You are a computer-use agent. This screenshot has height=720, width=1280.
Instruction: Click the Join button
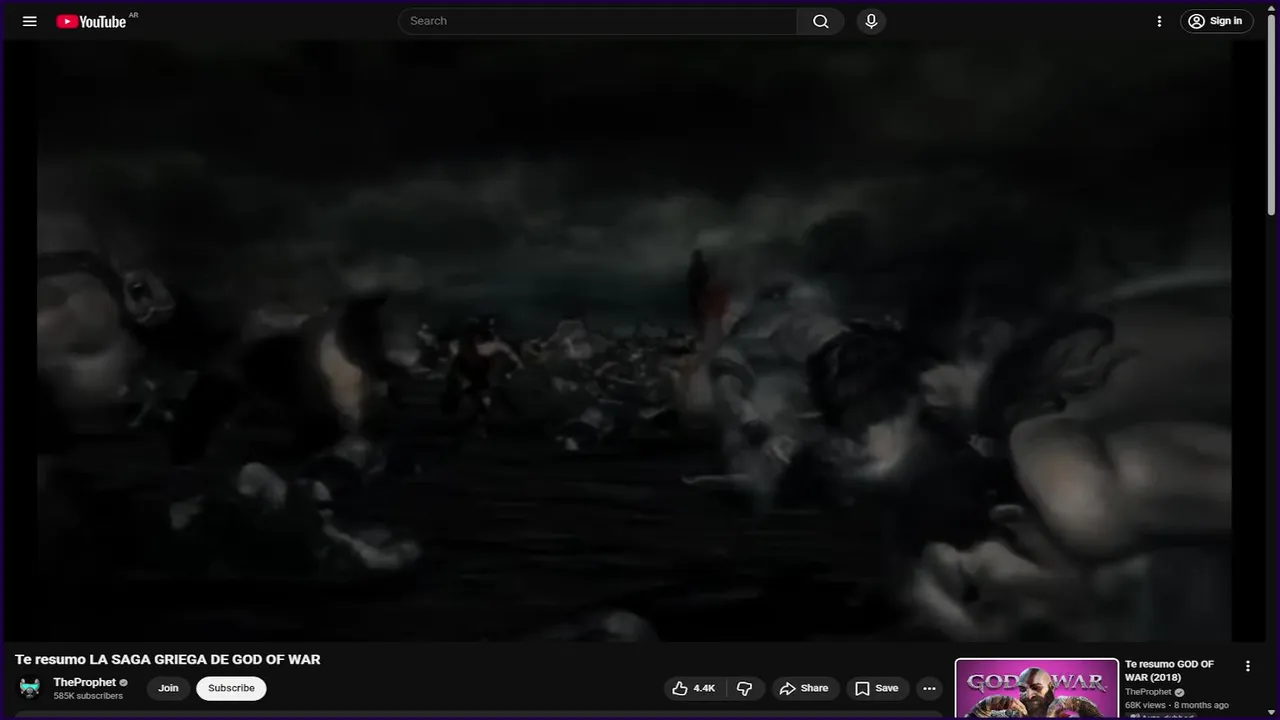[x=168, y=688]
